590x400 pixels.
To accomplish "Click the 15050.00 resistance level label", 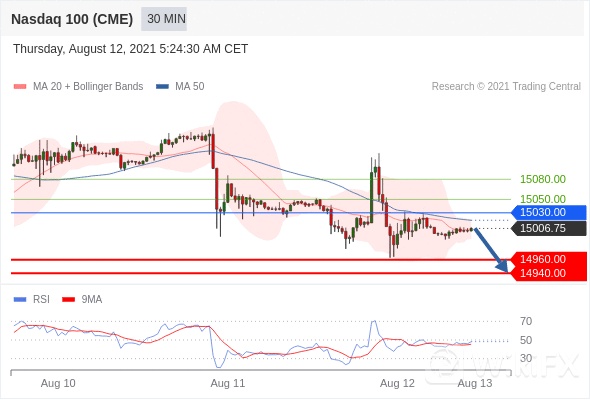I will 543,199.
